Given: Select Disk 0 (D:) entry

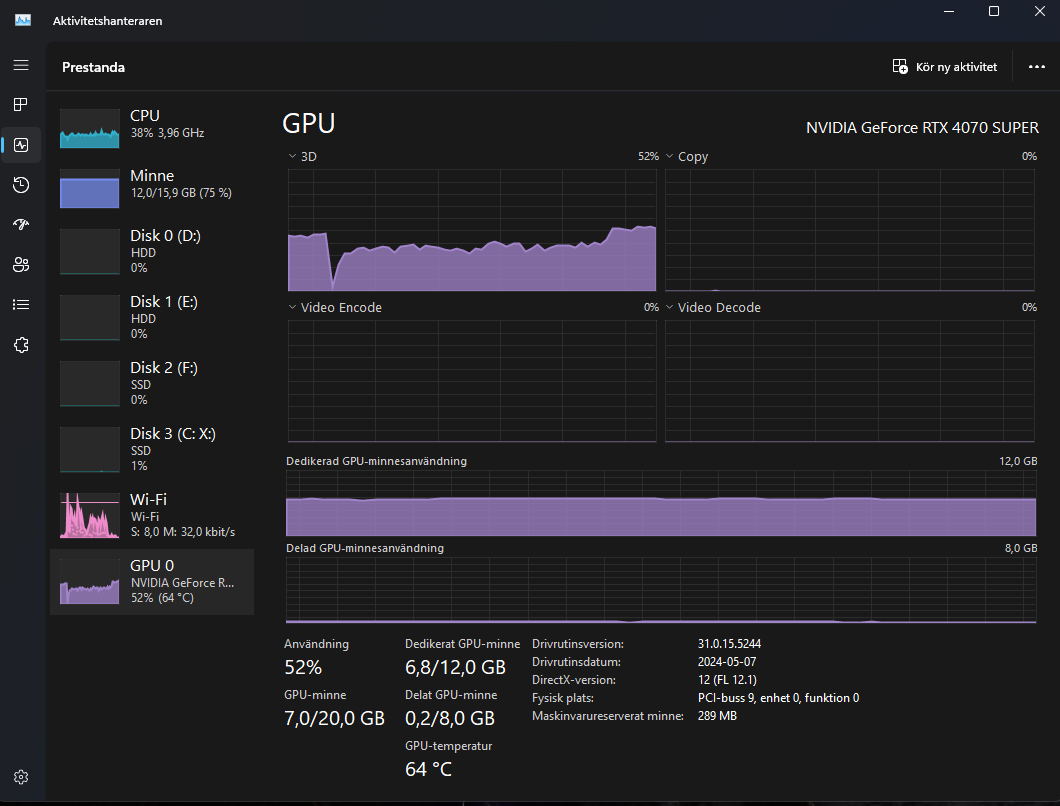Looking at the screenshot, I should click(x=152, y=251).
